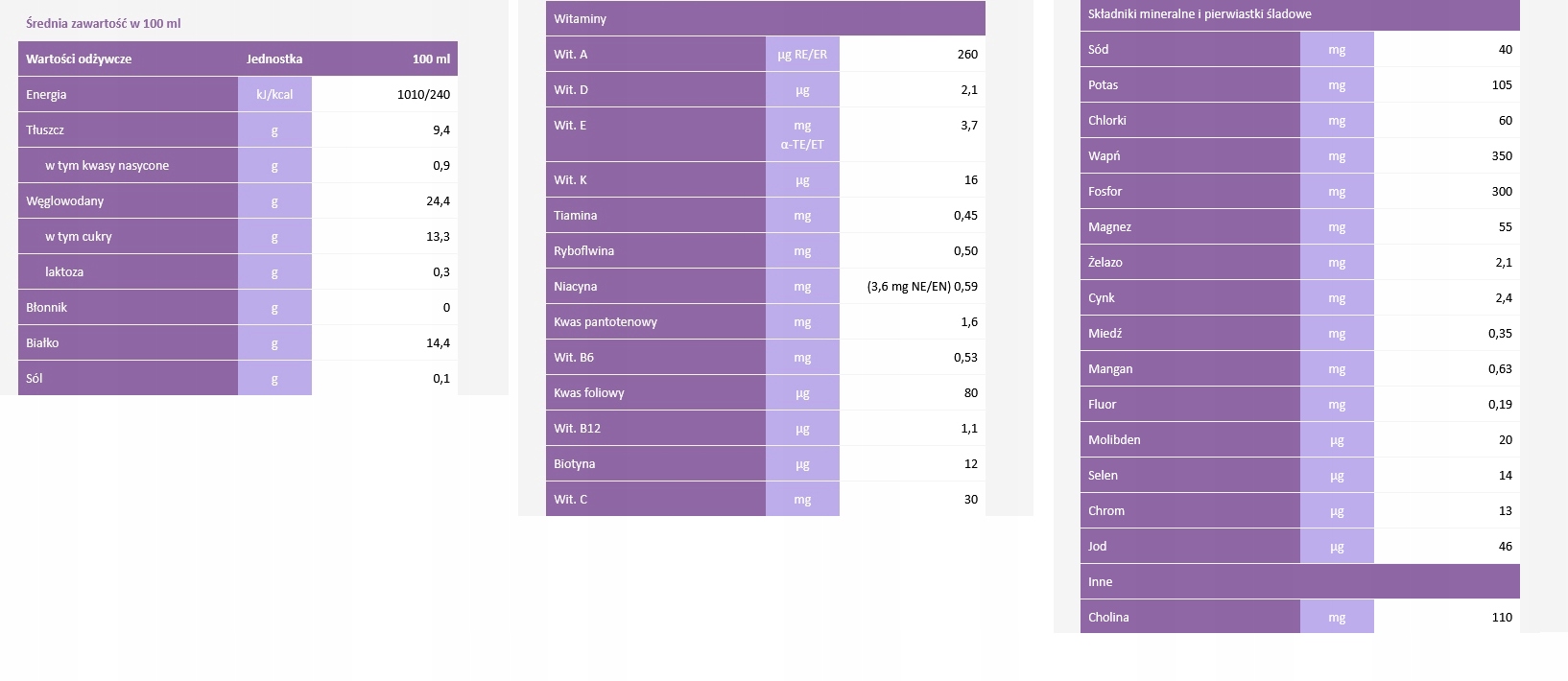This screenshot has width=1568, height=681.
Task: Click the "Jednostka" column header
Action: coord(274,59)
